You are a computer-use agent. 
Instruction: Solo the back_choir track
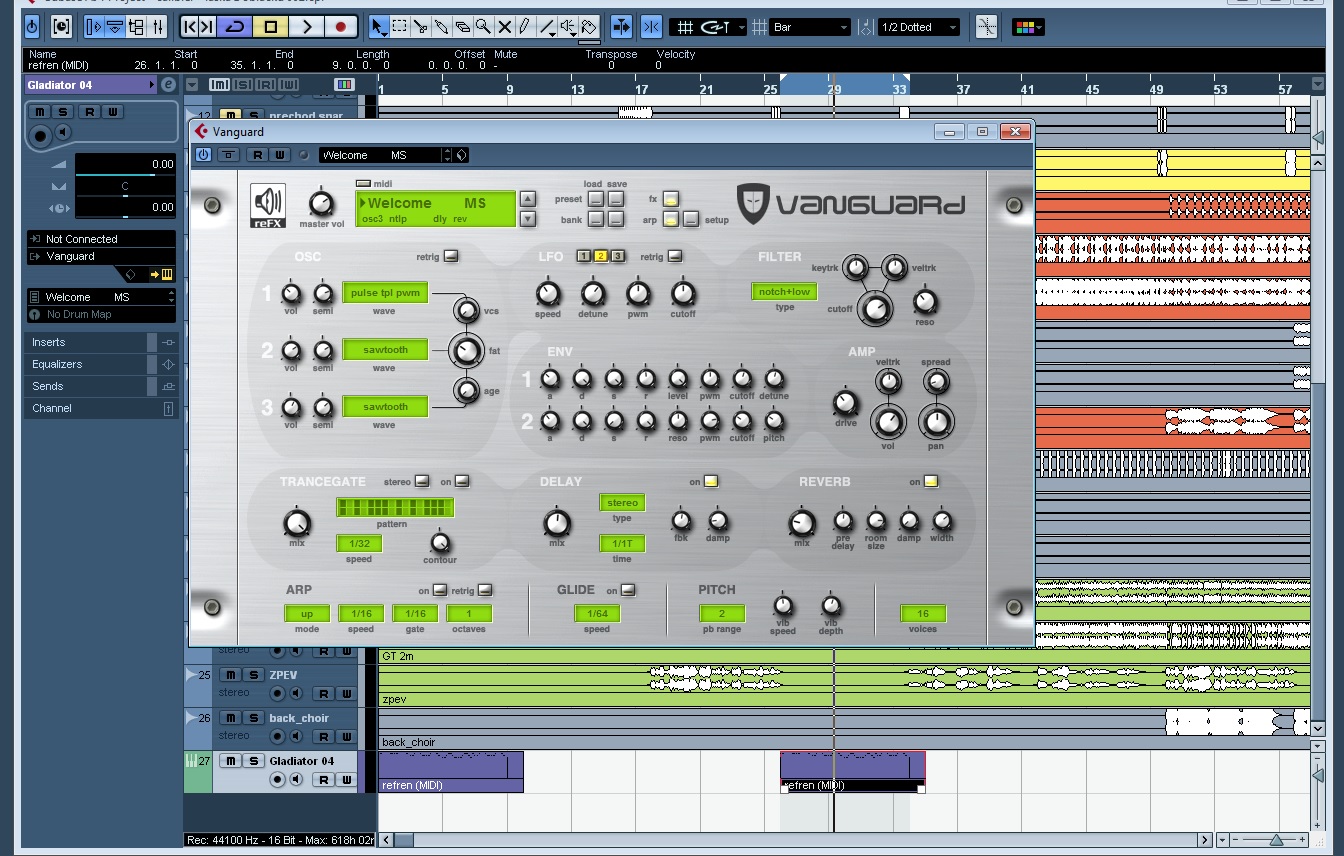tap(254, 718)
